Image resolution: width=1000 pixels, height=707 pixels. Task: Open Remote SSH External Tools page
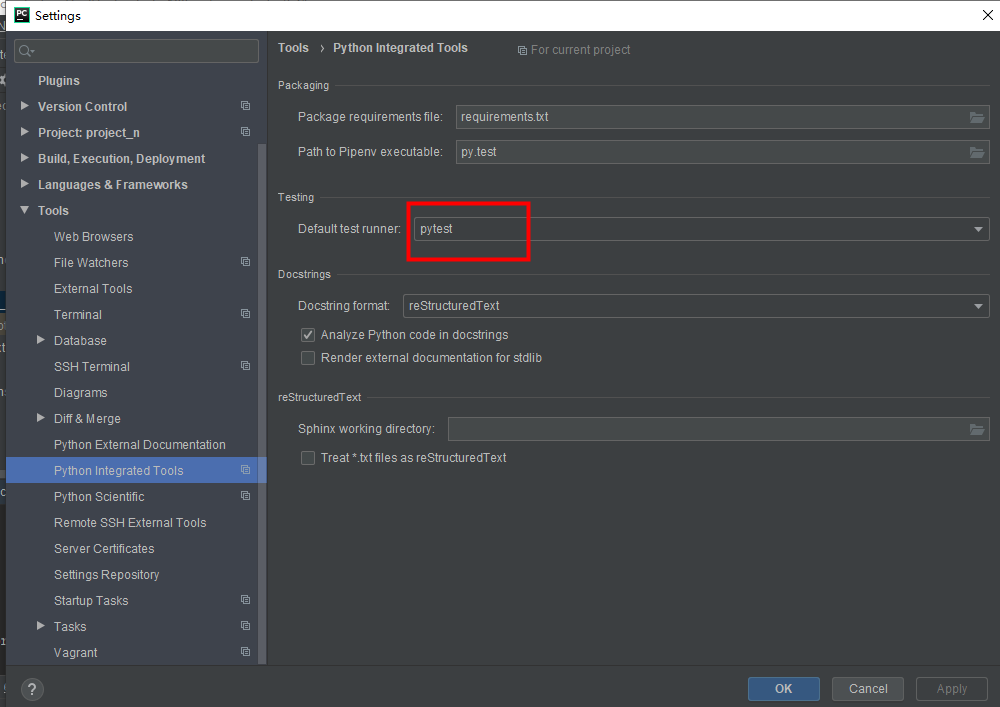pos(130,523)
